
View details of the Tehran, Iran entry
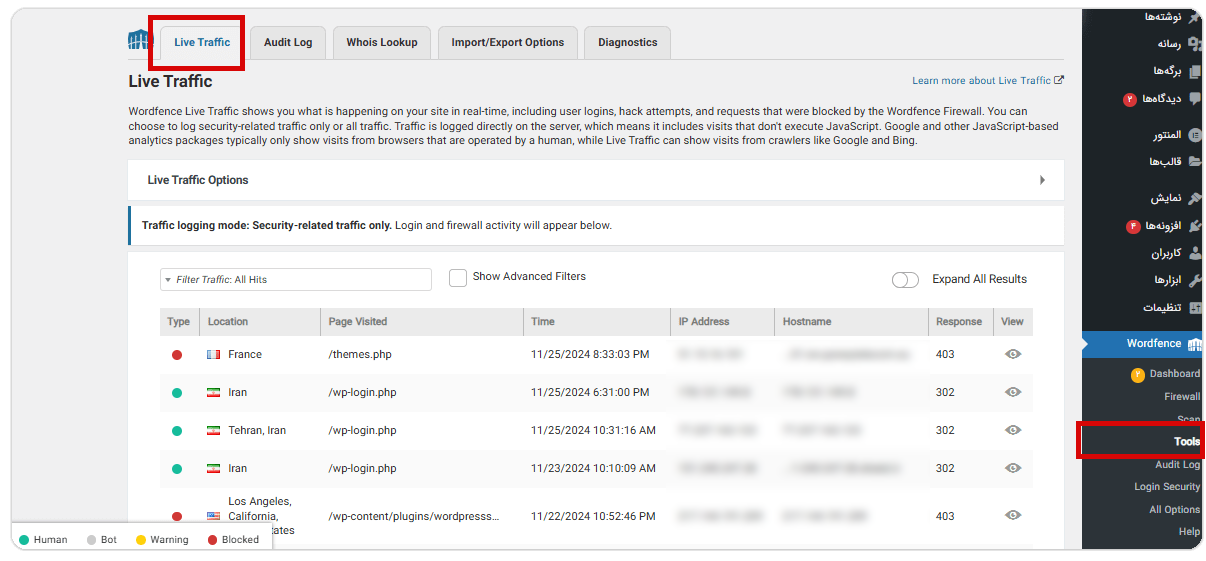tap(1012, 430)
